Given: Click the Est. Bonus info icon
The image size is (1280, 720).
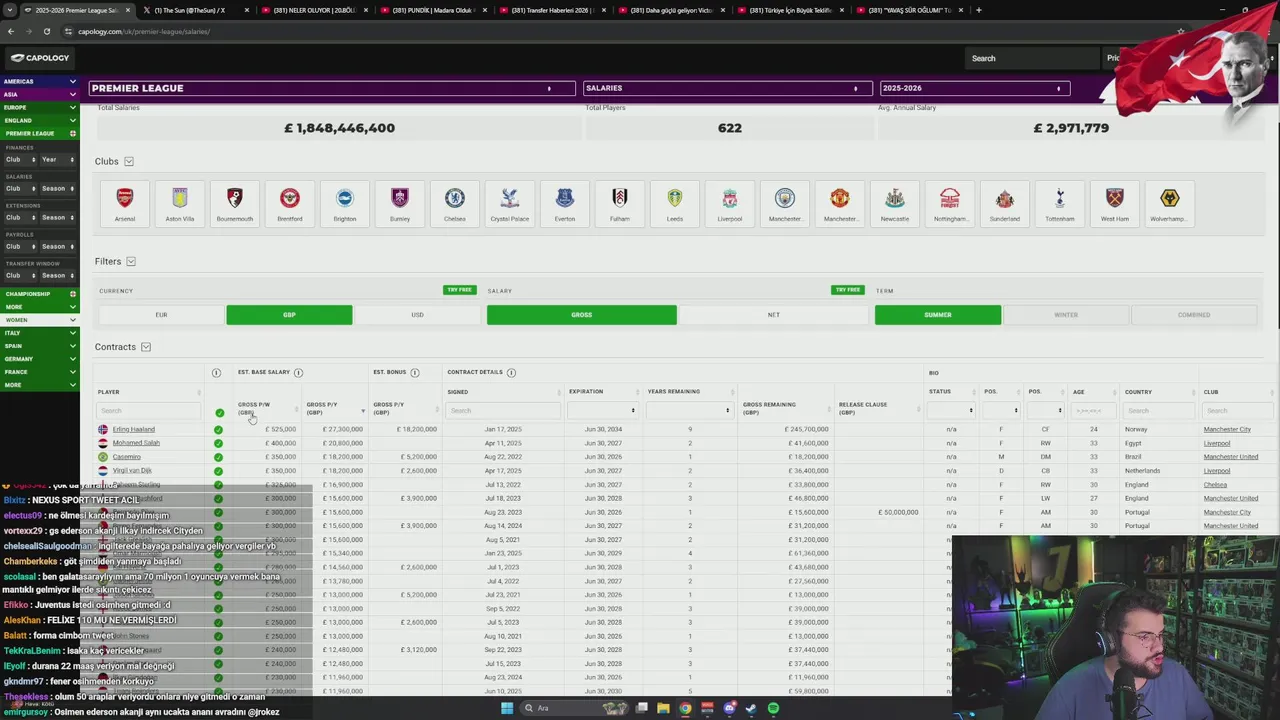Looking at the screenshot, I should (x=414, y=373).
